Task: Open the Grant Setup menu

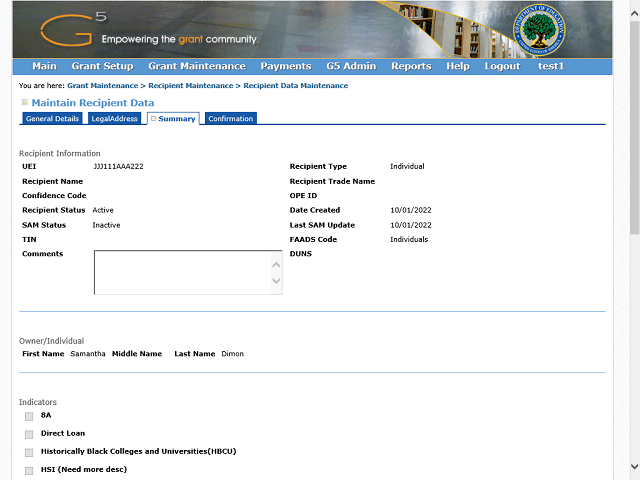Action: coord(102,66)
